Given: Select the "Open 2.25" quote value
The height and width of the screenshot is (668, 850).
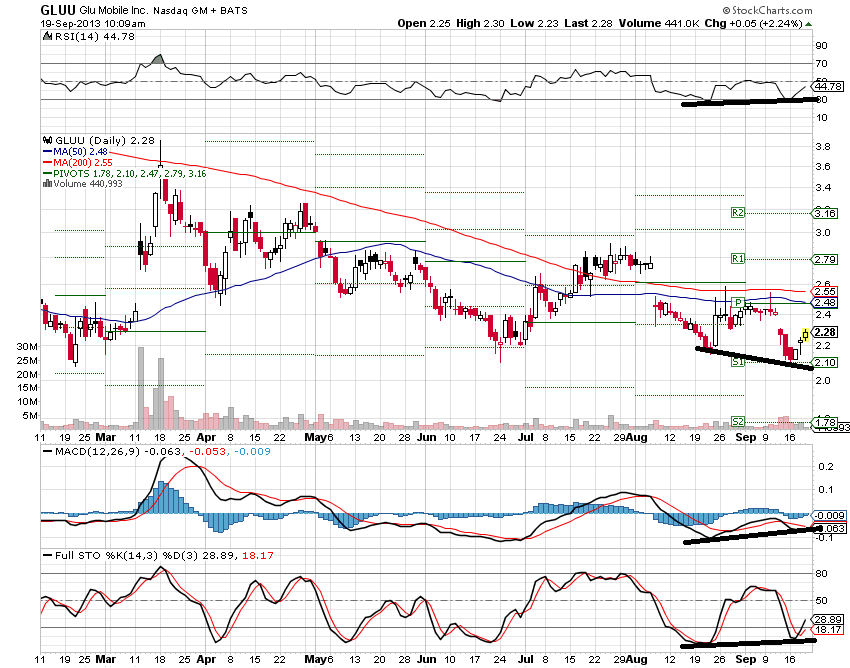Looking at the screenshot, I should point(423,23).
